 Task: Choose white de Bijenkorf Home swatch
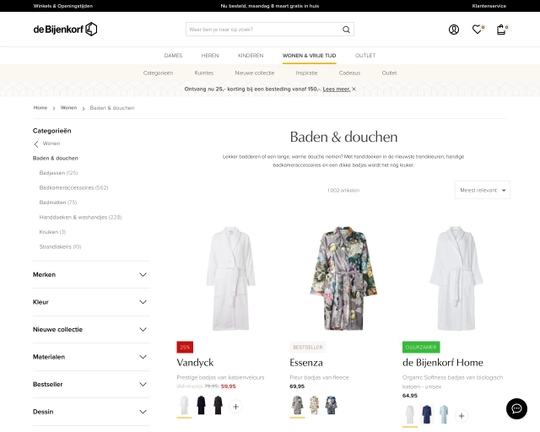point(410,415)
